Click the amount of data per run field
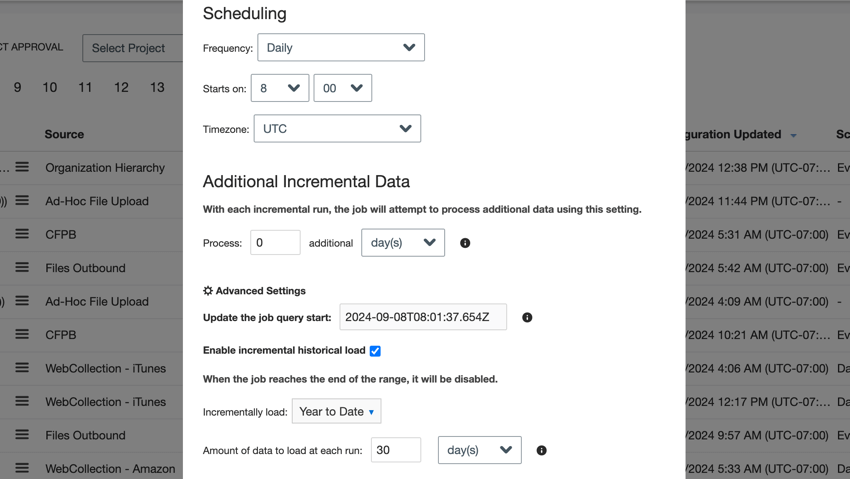This screenshot has height=479, width=850. tap(396, 450)
